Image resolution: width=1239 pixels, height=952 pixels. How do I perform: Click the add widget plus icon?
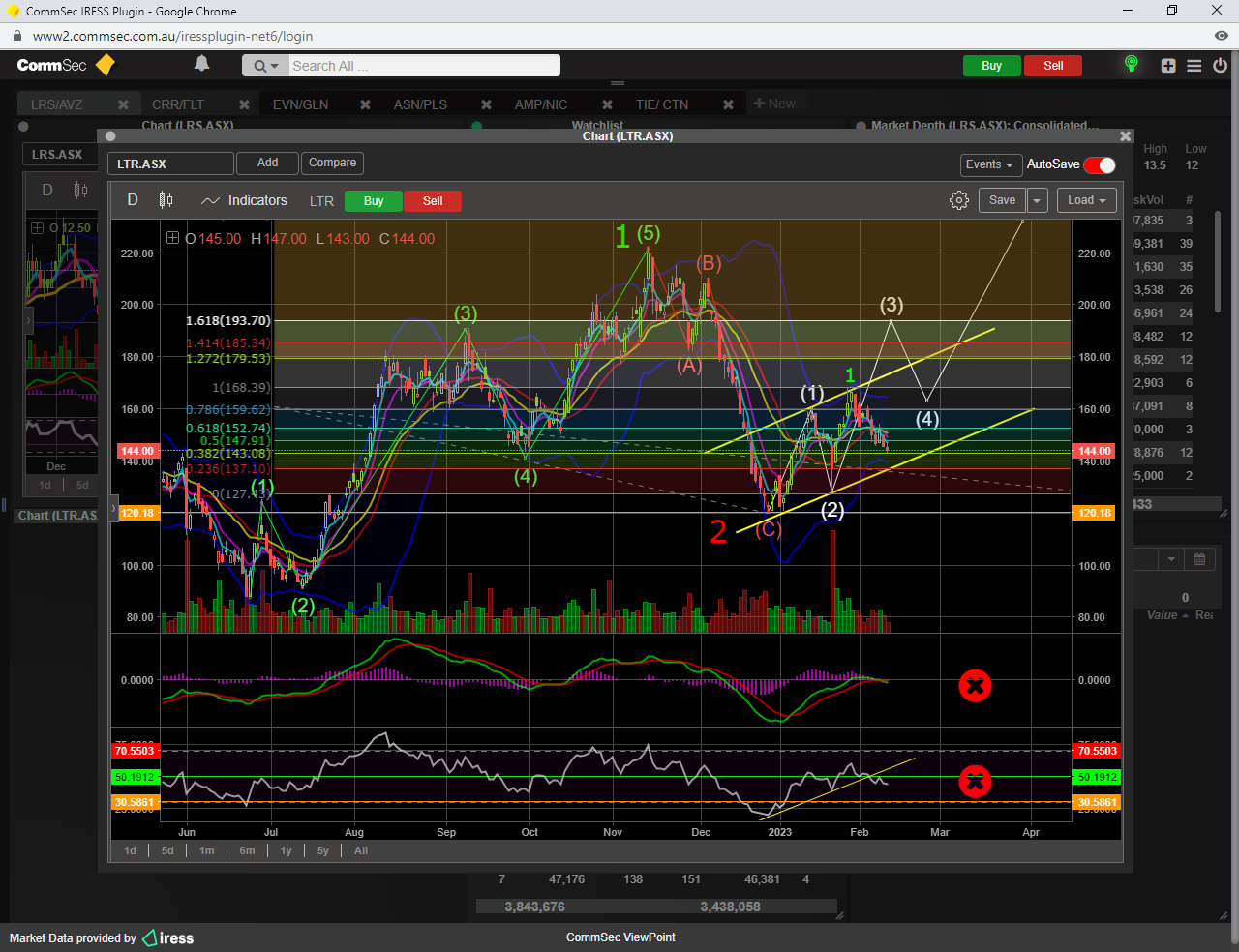click(1168, 66)
